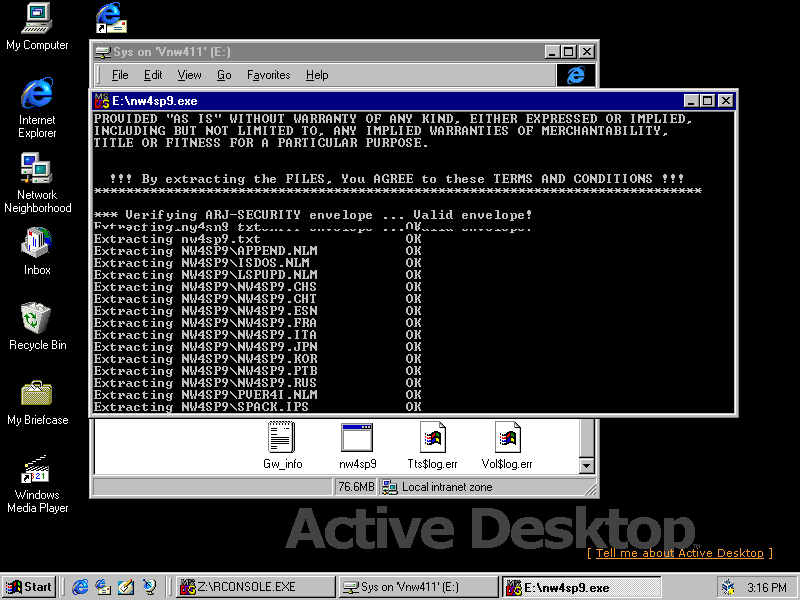Click the Internet Explorer throbber logo in Sys window
Screen dimensions: 800x600
(x=576, y=76)
